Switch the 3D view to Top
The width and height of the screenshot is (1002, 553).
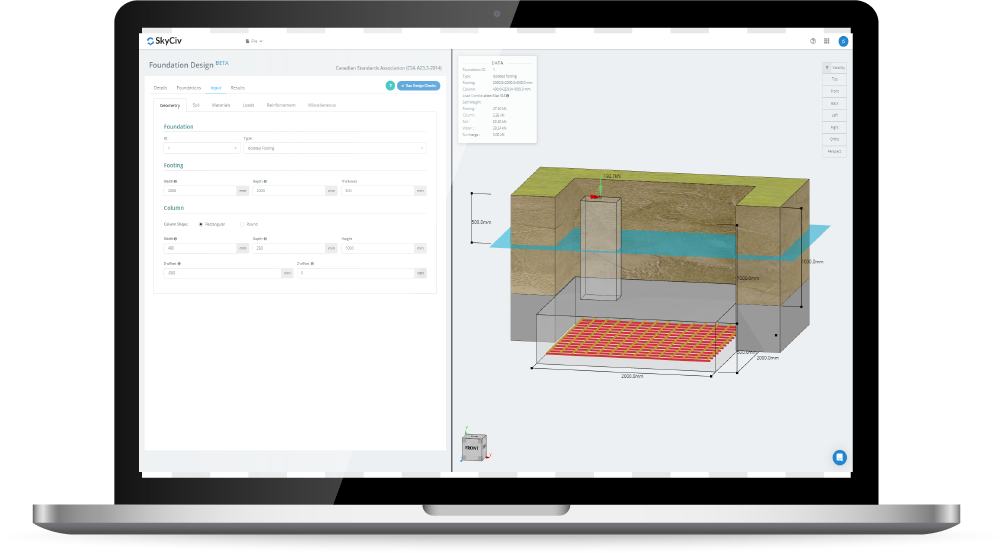pos(834,77)
